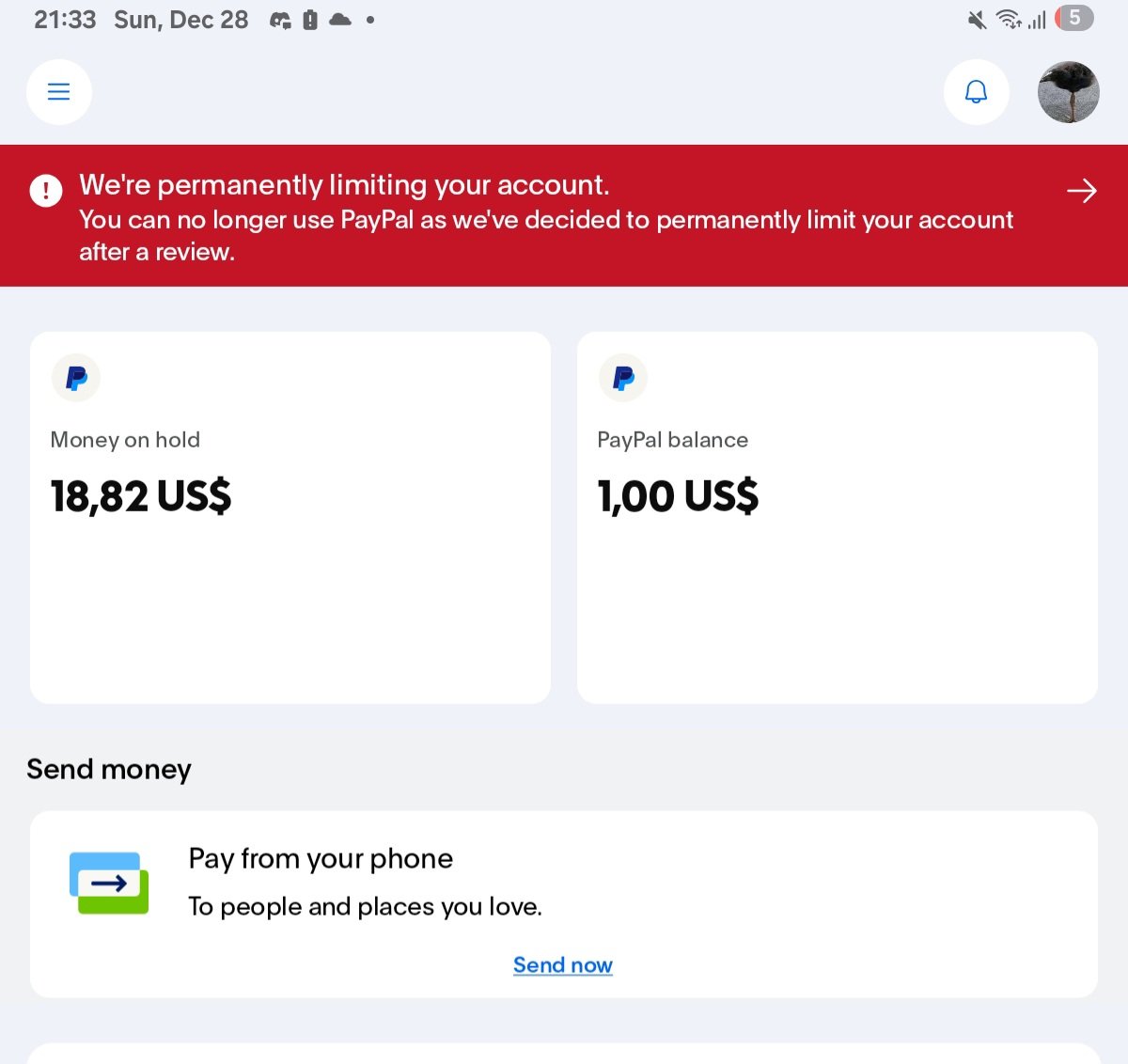
Task: Open the Money on hold label
Action: [x=125, y=440]
